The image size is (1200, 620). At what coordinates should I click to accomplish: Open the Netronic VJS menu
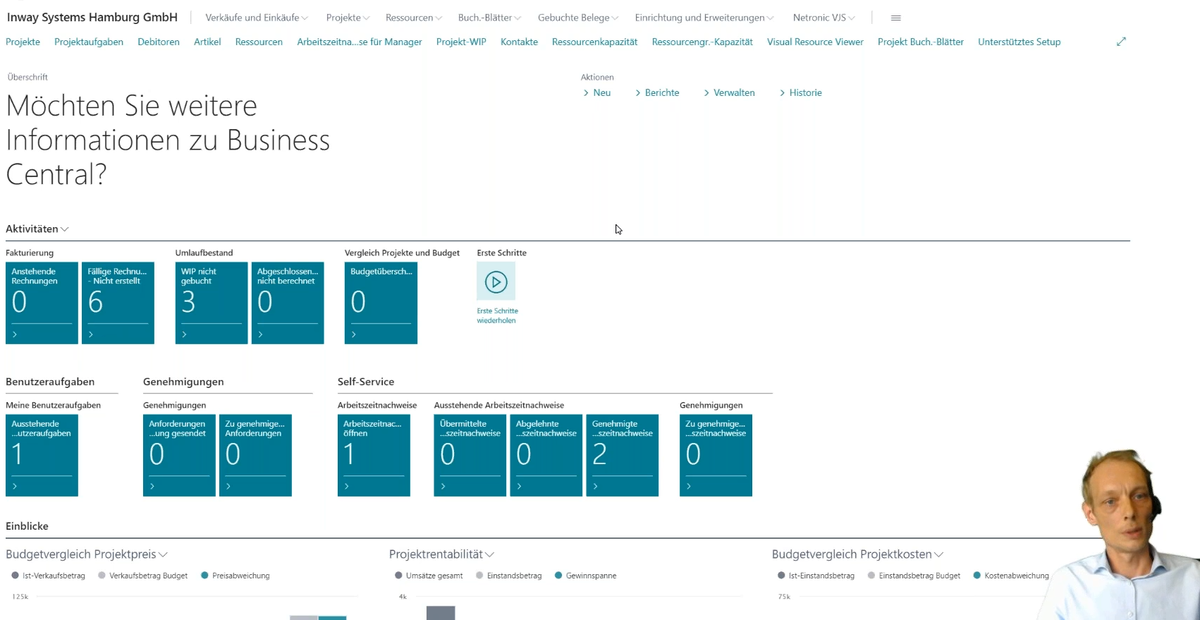click(824, 18)
